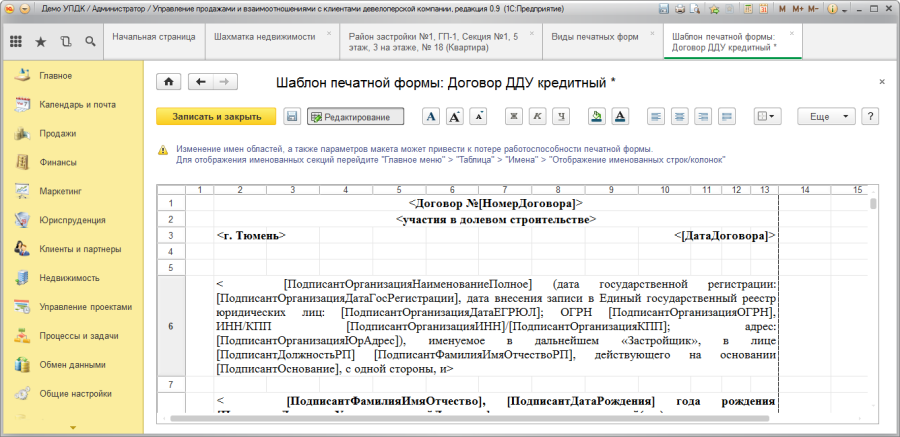Click Записать и закрыть button
Image resolution: width=900 pixels, height=437 pixels.
[216, 117]
